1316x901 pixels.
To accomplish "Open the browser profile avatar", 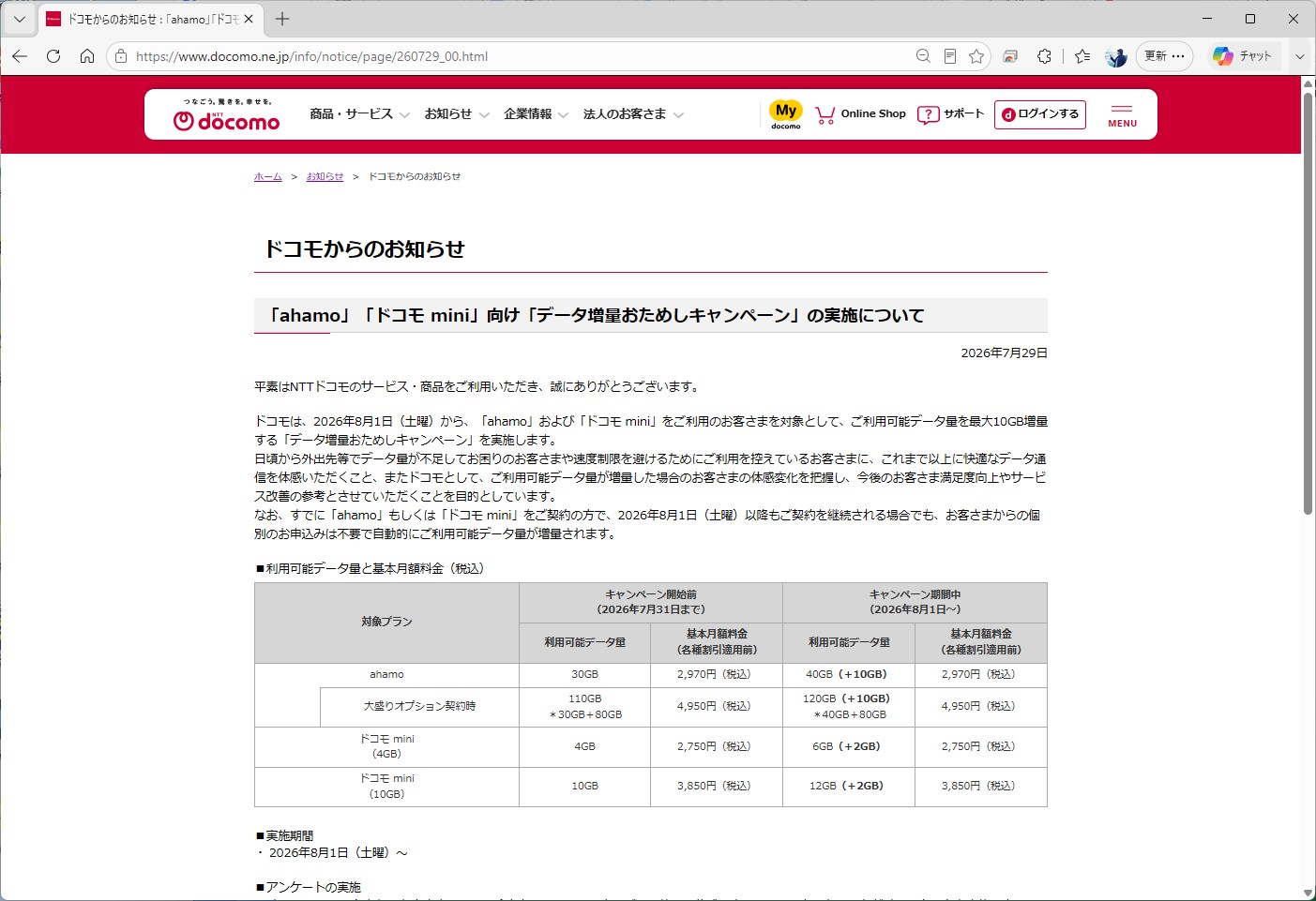I will 1116,56.
